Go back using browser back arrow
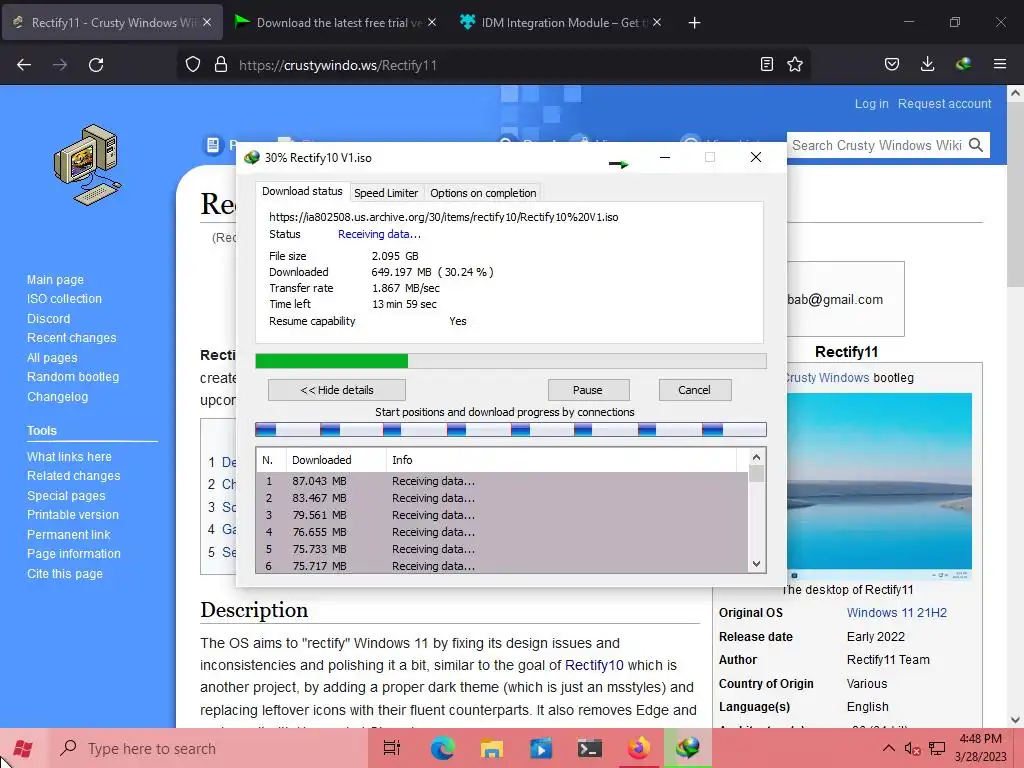Image resolution: width=1024 pixels, height=768 pixels. 24,65
